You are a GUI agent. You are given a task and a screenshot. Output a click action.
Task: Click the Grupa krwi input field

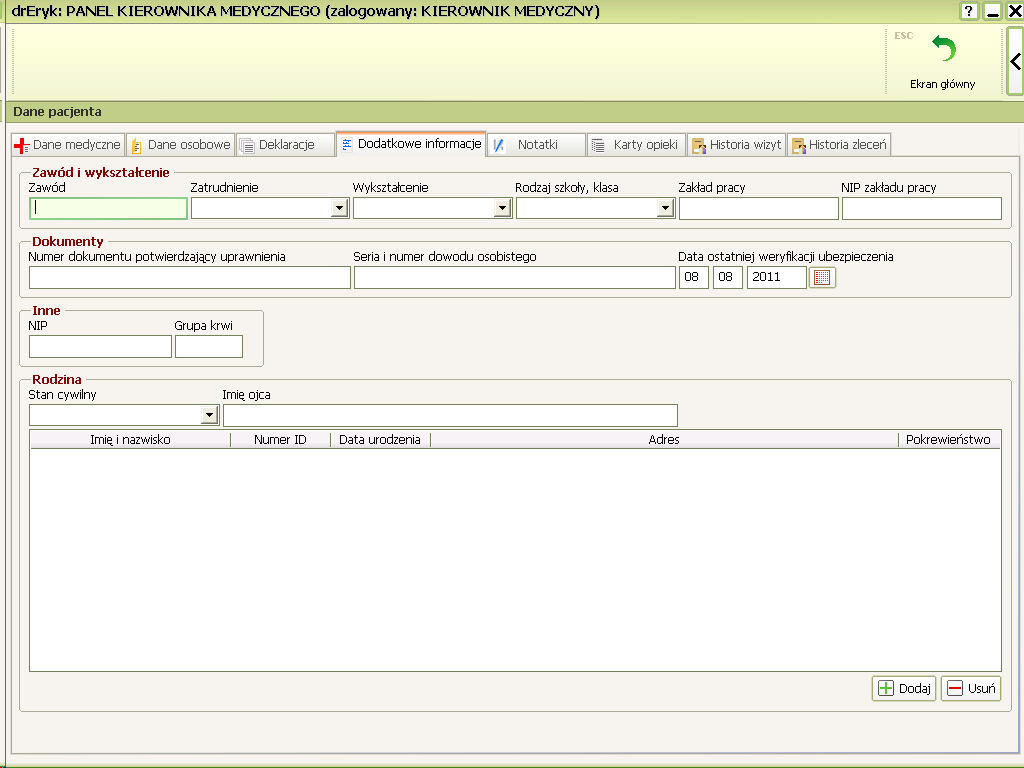click(209, 346)
